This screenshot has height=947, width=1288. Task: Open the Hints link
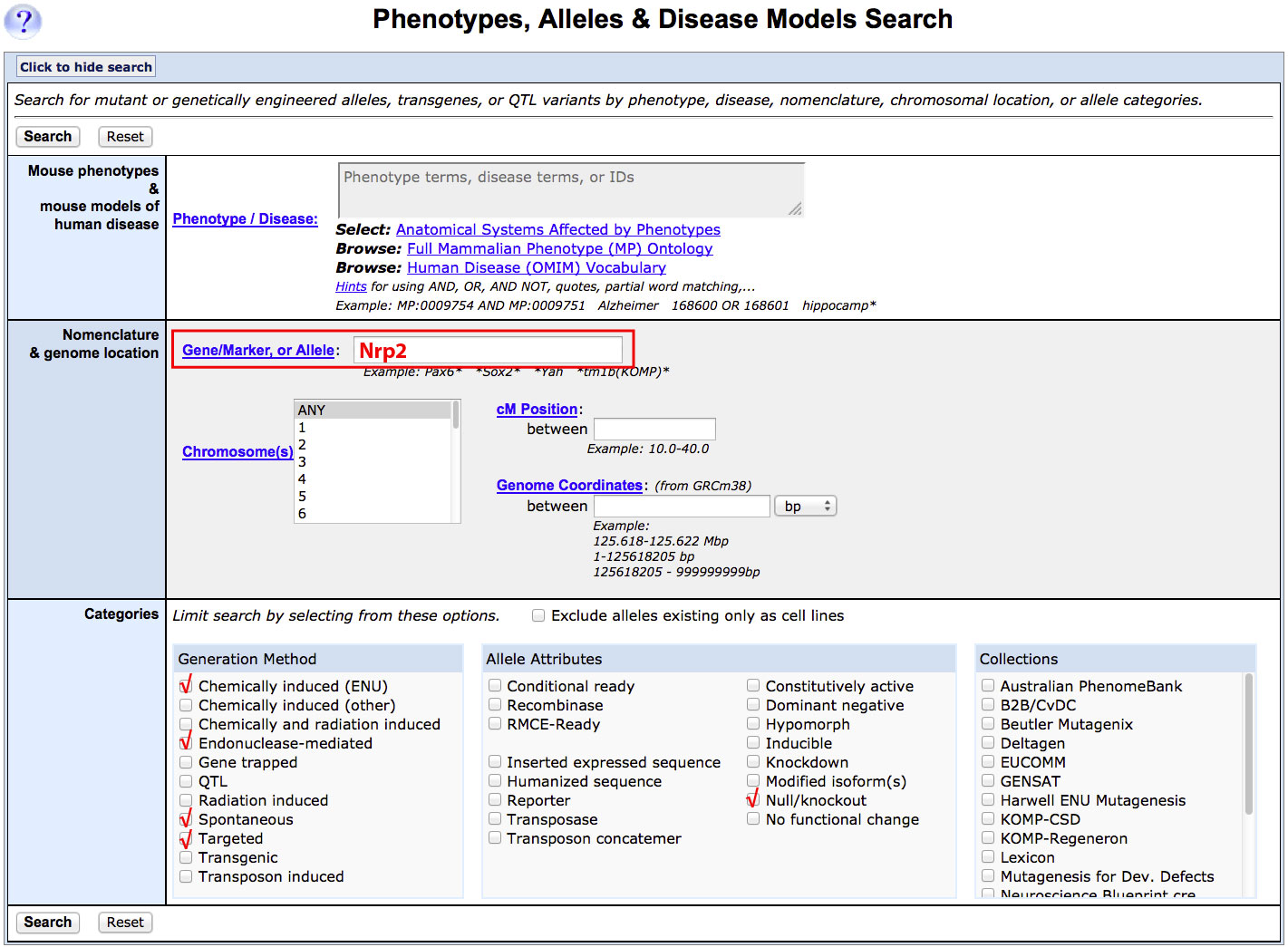pos(351,286)
